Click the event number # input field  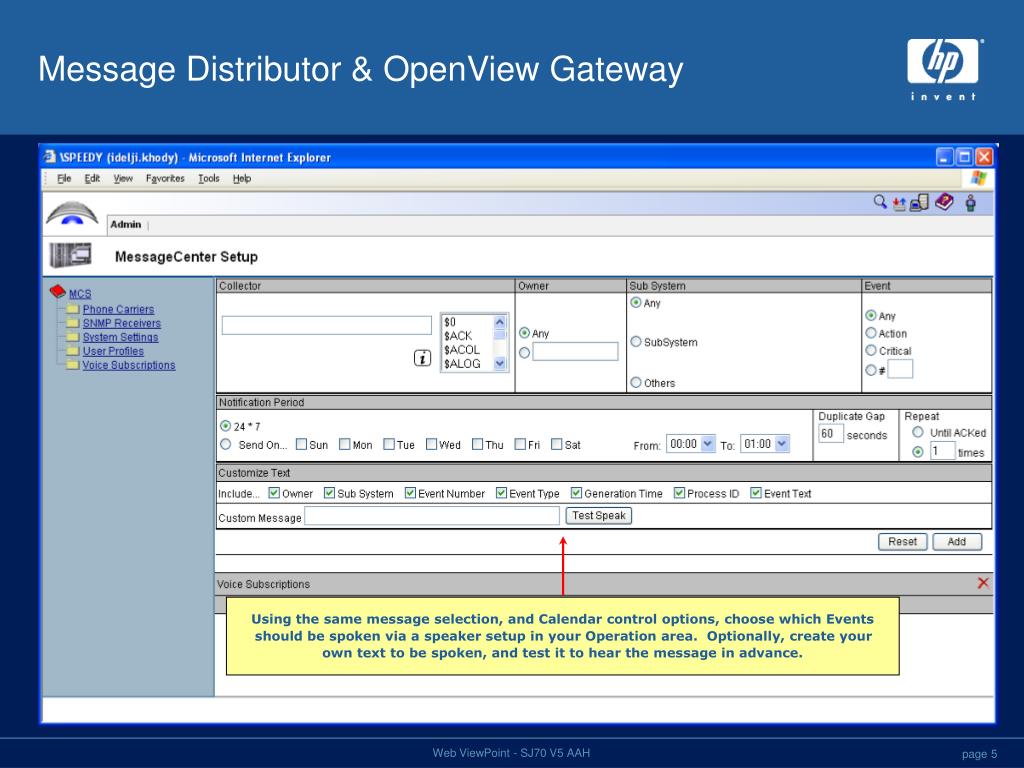click(x=900, y=369)
